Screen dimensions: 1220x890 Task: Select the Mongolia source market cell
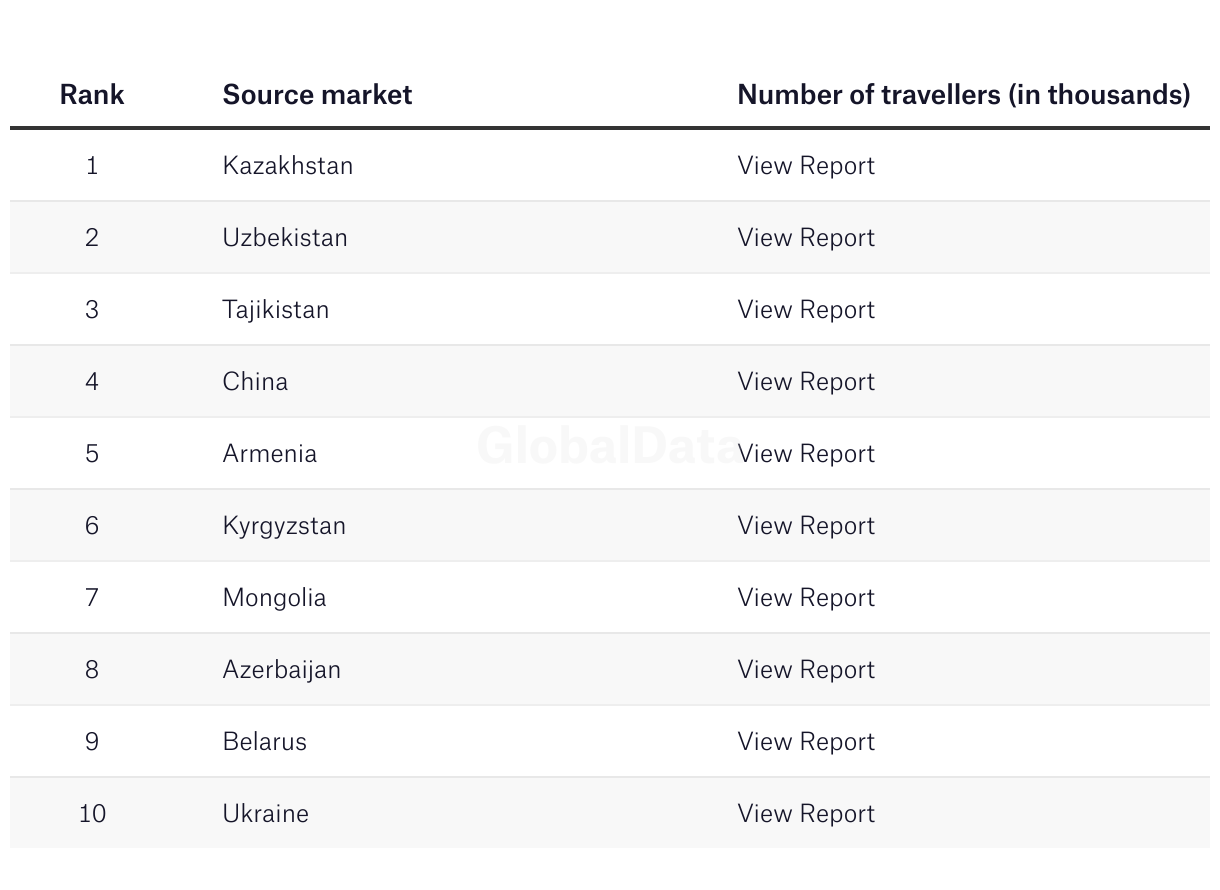tap(274, 597)
